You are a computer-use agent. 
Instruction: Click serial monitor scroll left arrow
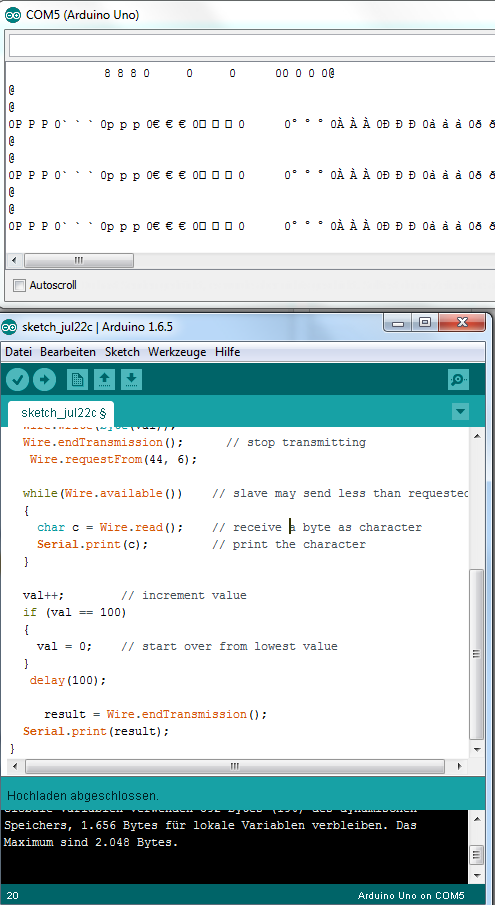(14, 260)
